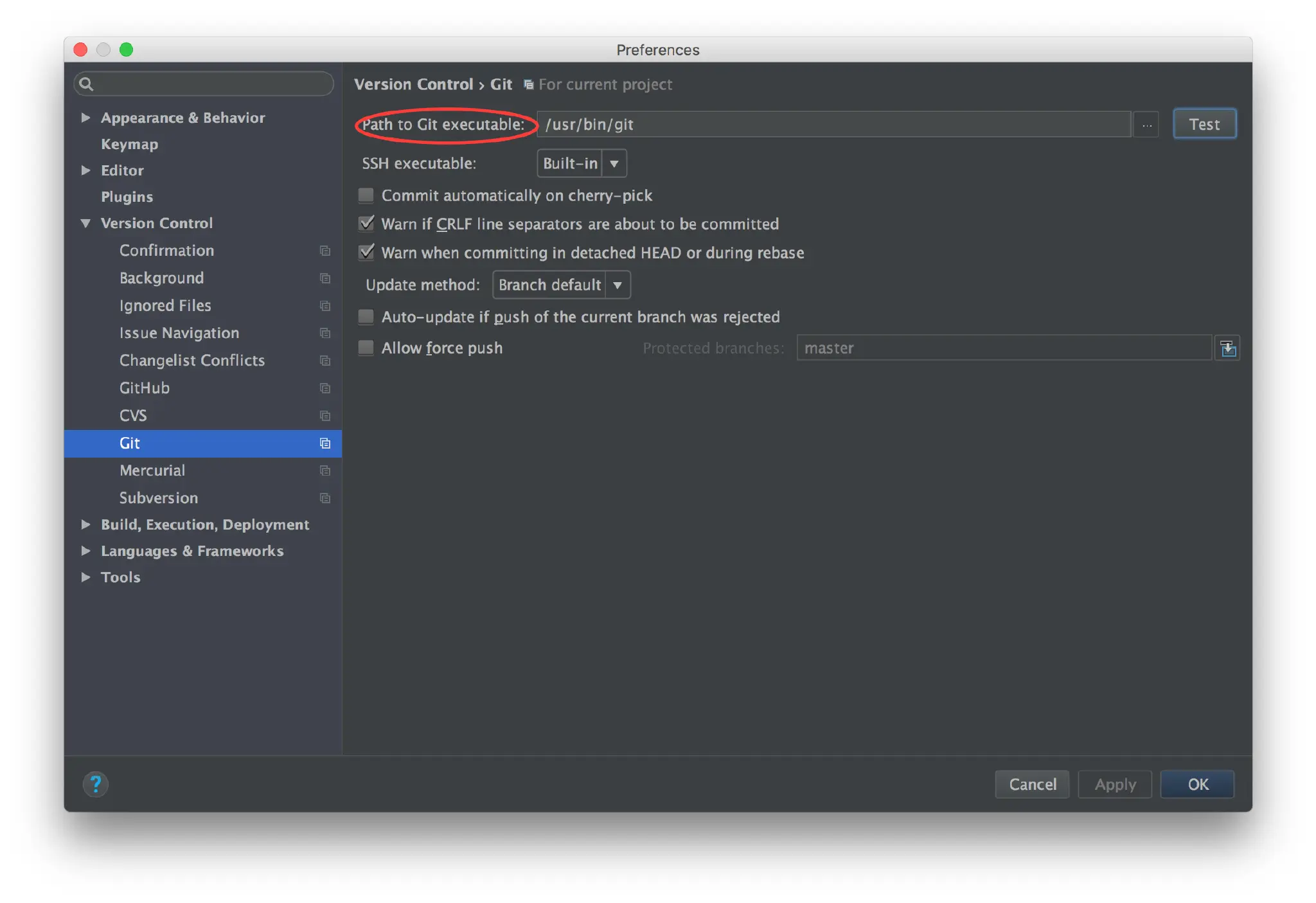The image size is (1316, 903).
Task: Open CVS settings page
Action: coord(133,416)
